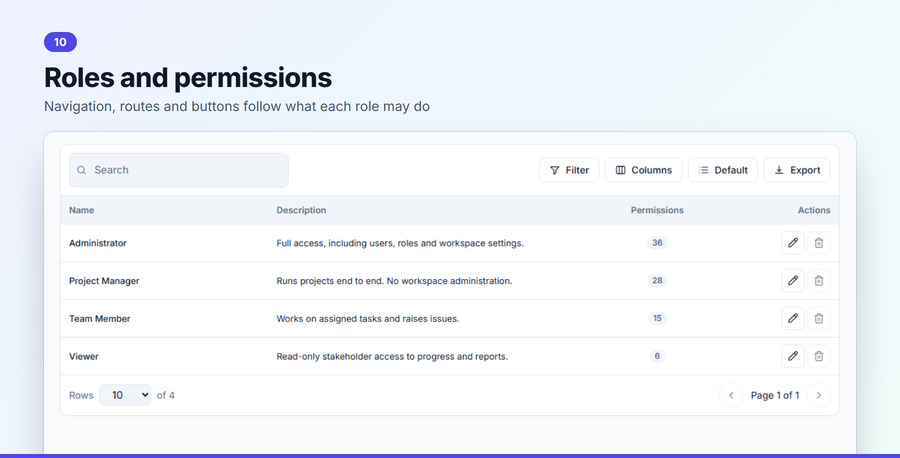Click the magnifier icon in Search box
The width and height of the screenshot is (900, 458).
82,170
